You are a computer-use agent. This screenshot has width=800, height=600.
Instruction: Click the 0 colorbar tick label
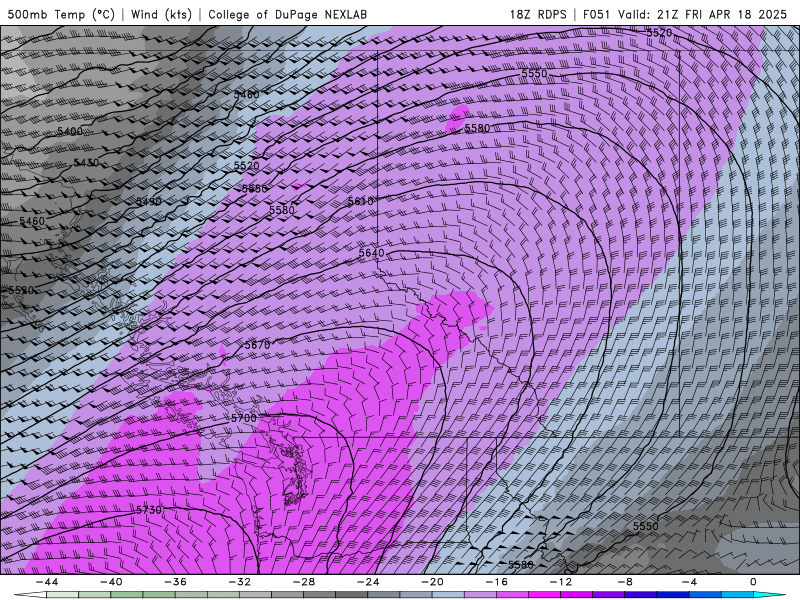pyautogui.click(x=754, y=582)
